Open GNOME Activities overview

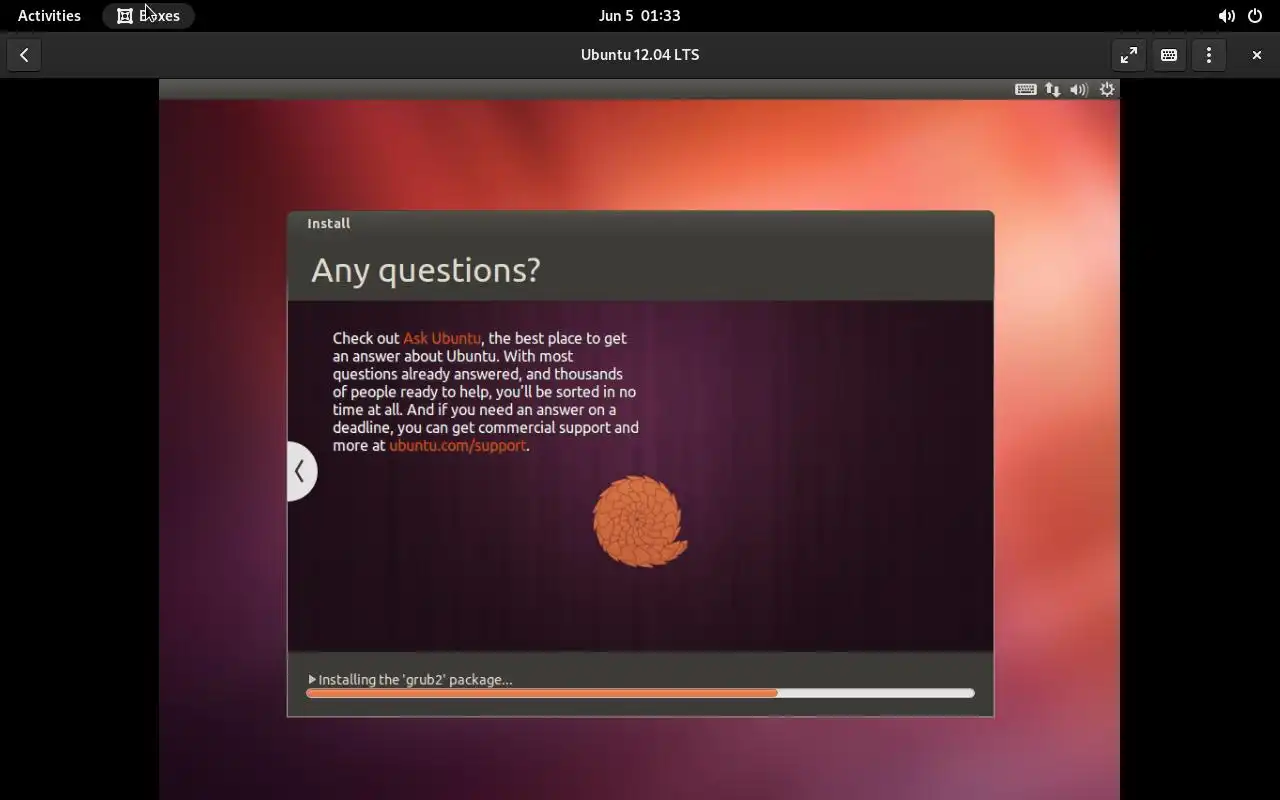49,15
